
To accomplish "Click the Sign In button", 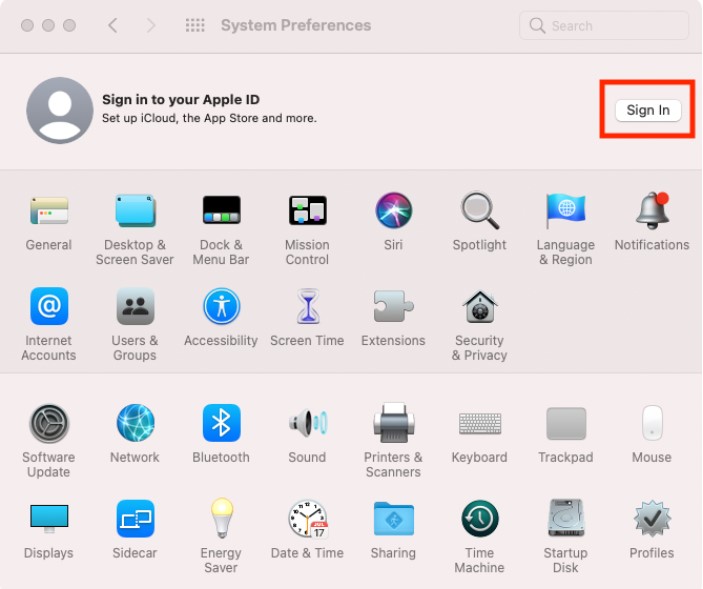I will 648,110.
